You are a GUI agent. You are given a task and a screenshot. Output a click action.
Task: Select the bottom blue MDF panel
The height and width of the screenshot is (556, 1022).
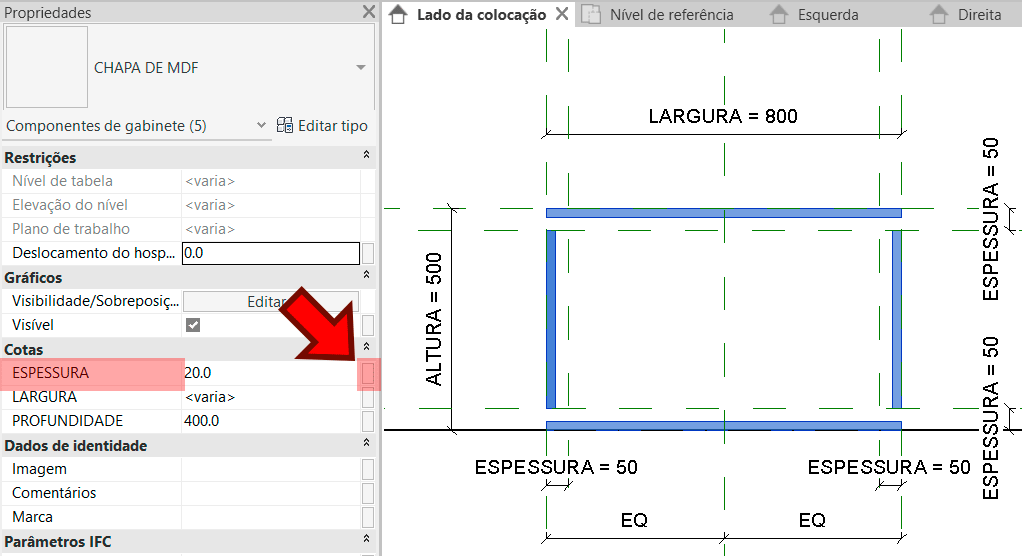coord(723,426)
